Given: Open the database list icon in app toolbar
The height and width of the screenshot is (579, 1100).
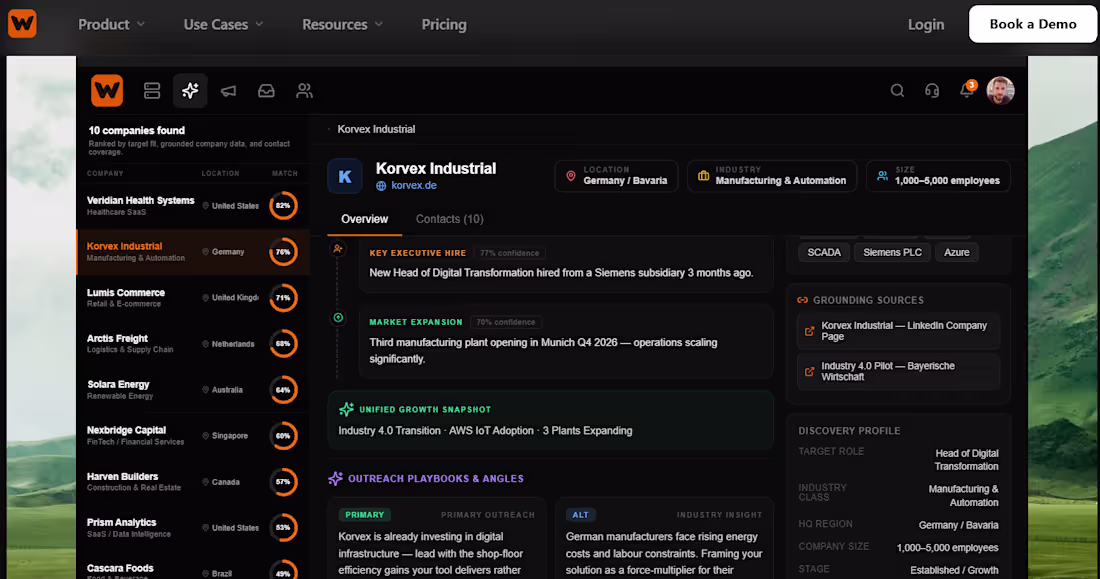Looking at the screenshot, I should (x=152, y=91).
